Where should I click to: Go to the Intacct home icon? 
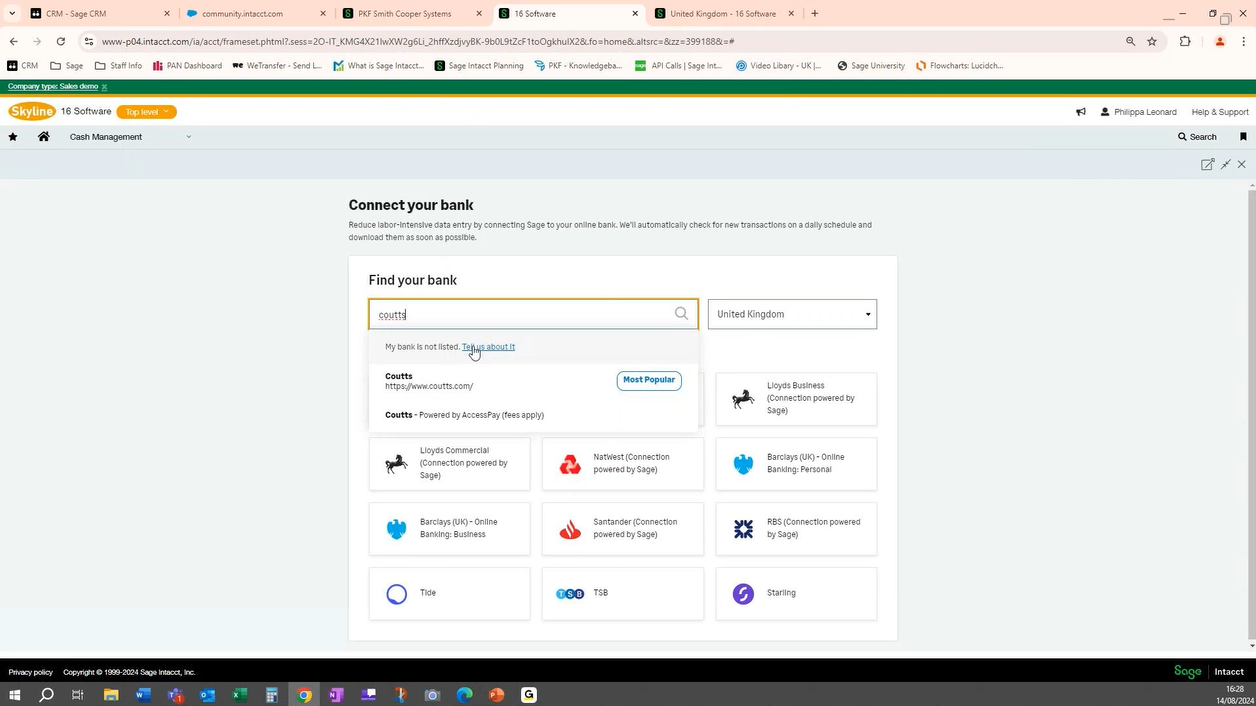pyautogui.click(x=44, y=137)
